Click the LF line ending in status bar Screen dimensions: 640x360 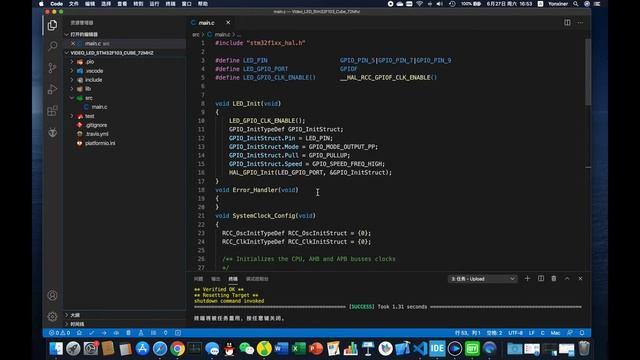531,333
